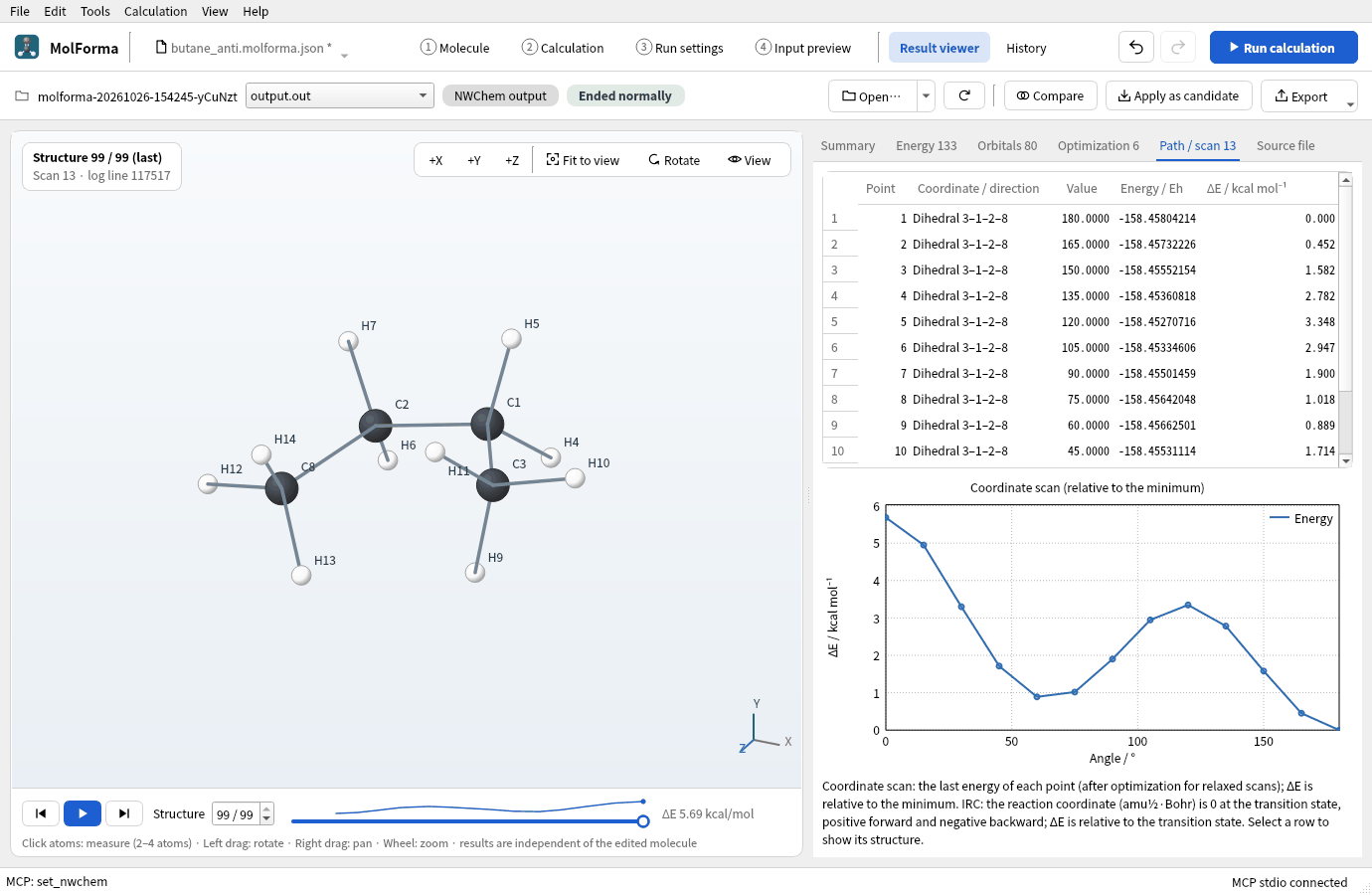Expand the file tab dropdown arrow
This screenshot has height=895, width=1372.
point(344,55)
